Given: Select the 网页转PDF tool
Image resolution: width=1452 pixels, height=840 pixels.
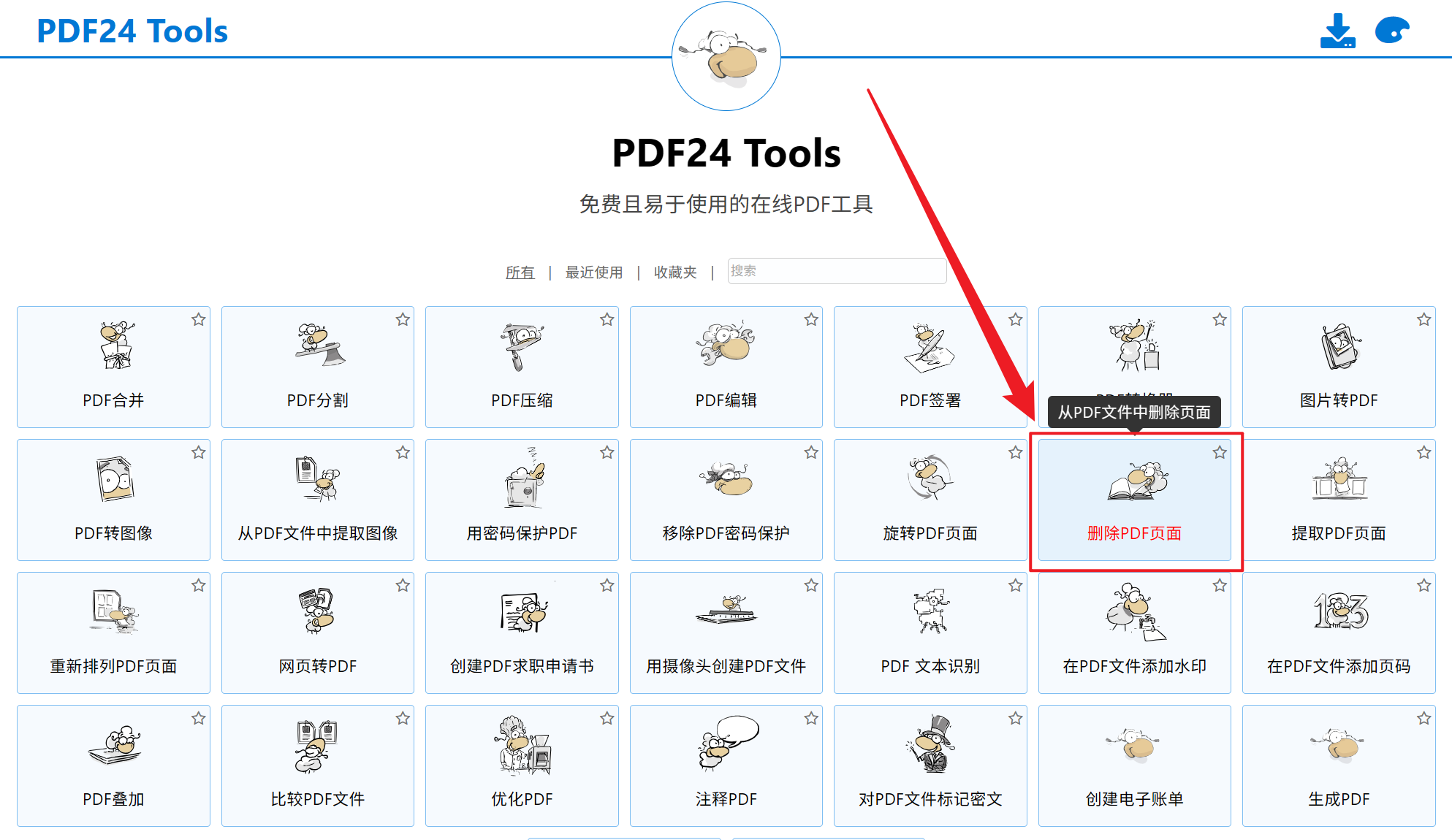Looking at the screenshot, I should [317, 633].
